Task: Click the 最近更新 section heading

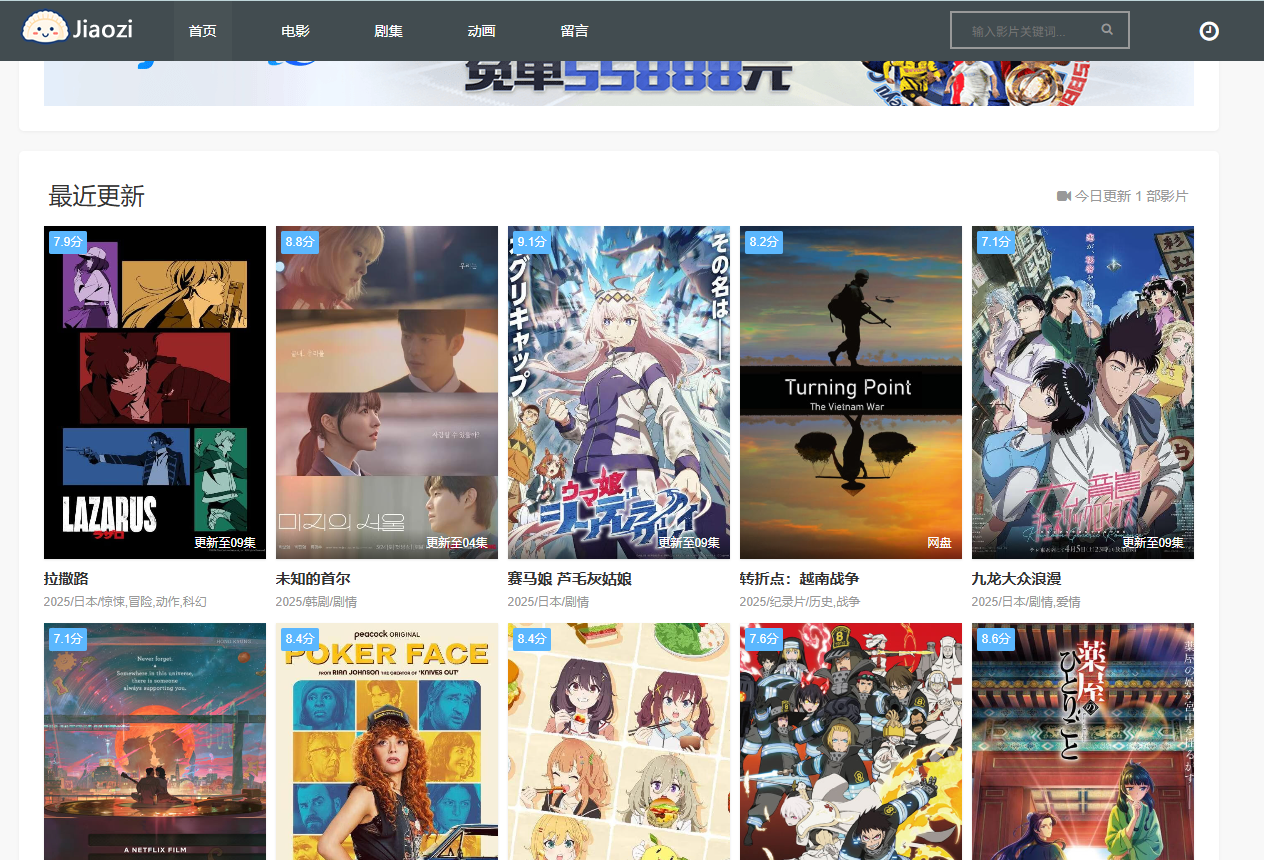Action: 97,196
